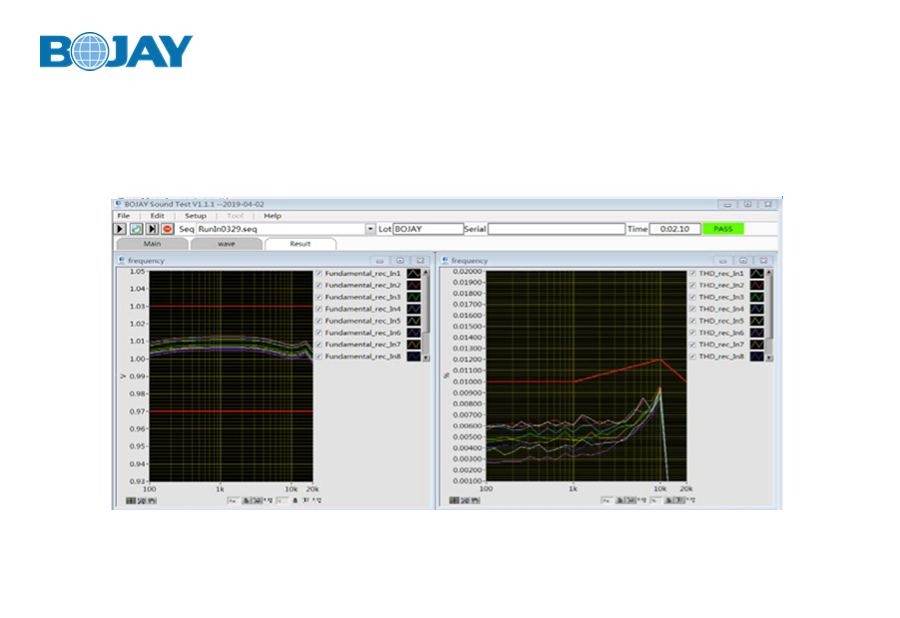Toggle the Fundamental_rec_In7 checkbox
The width and height of the screenshot is (900, 618).
319,344
